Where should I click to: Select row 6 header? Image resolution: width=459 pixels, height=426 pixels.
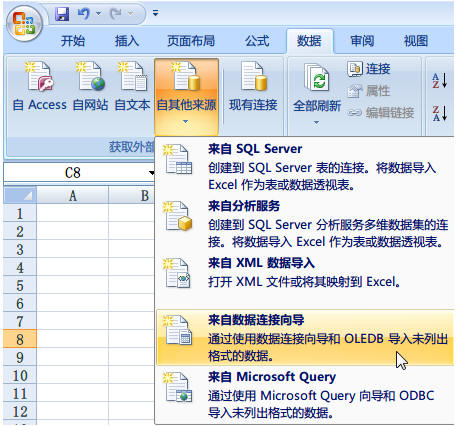coord(20,303)
